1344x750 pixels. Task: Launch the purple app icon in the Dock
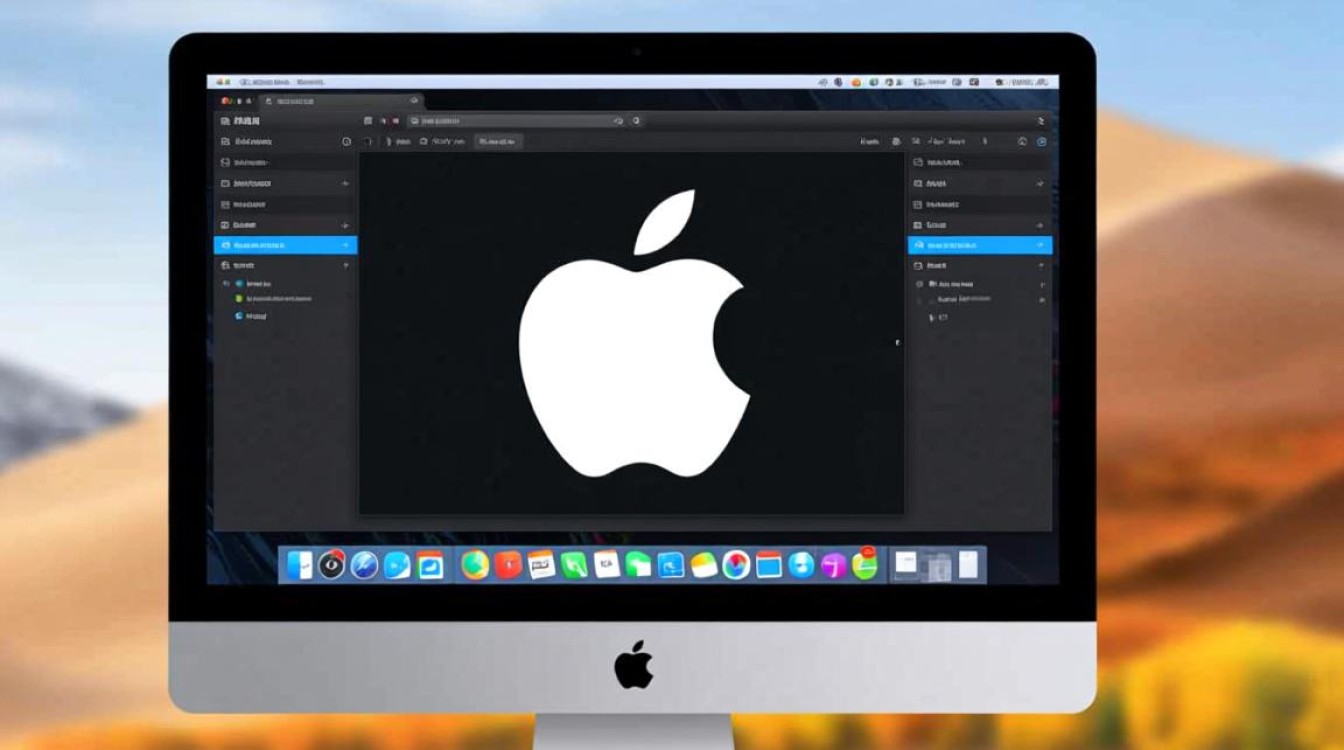click(833, 566)
